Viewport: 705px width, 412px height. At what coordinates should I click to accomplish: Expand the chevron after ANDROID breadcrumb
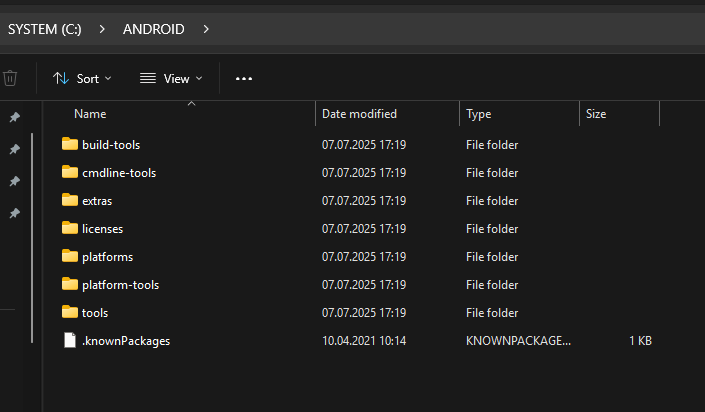[206, 29]
